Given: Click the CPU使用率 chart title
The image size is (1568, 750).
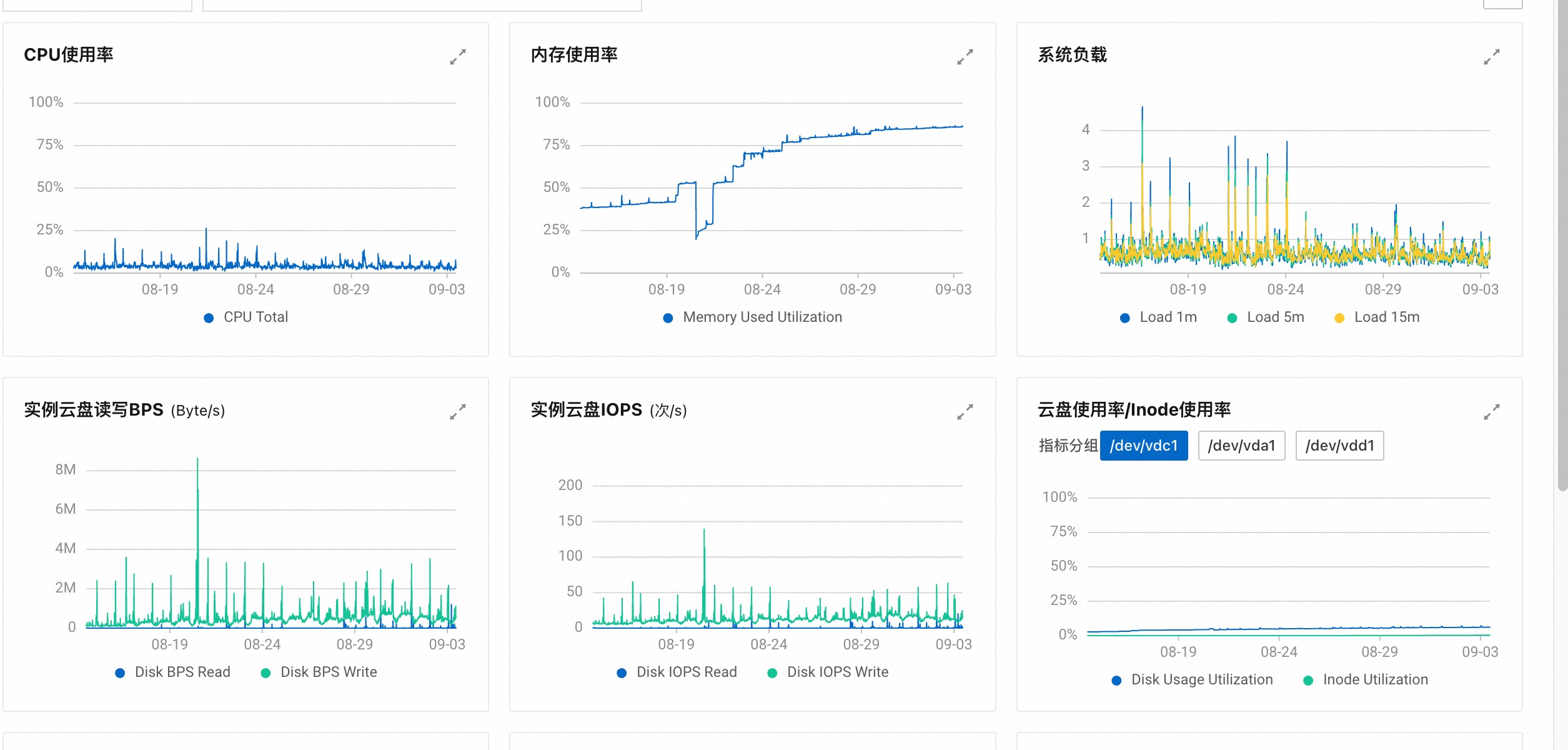Looking at the screenshot, I should pyautogui.click(x=69, y=55).
